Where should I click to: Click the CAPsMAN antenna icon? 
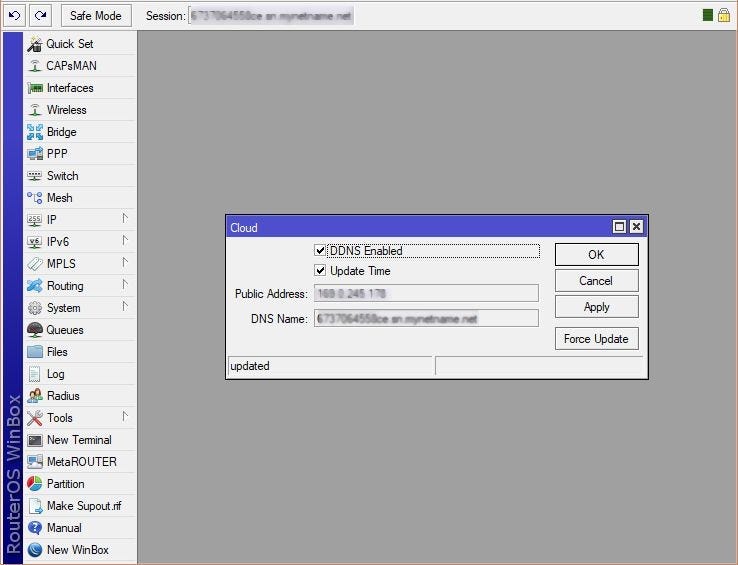35,66
